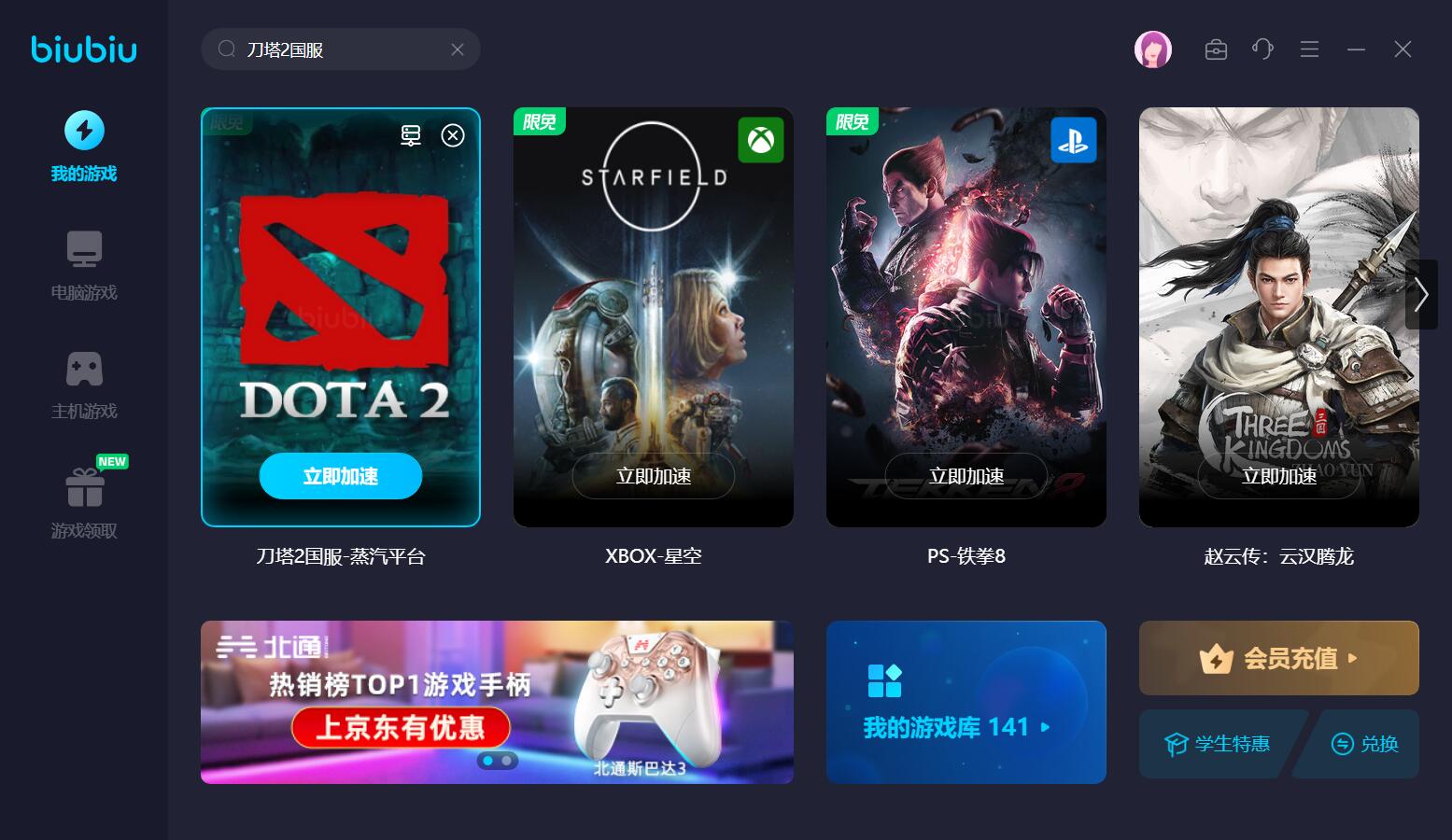Screen dimensions: 1452x840
Task: Start acceleration for XBOX-星空 Starfield
Action: coord(654,476)
